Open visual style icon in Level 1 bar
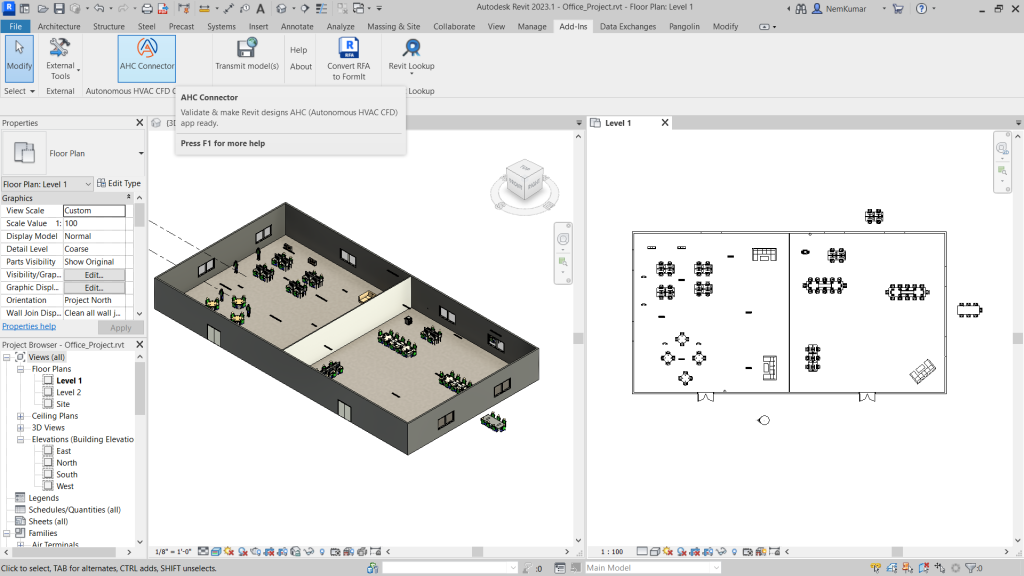The width and height of the screenshot is (1024, 576). pyautogui.click(x=655, y=551)
